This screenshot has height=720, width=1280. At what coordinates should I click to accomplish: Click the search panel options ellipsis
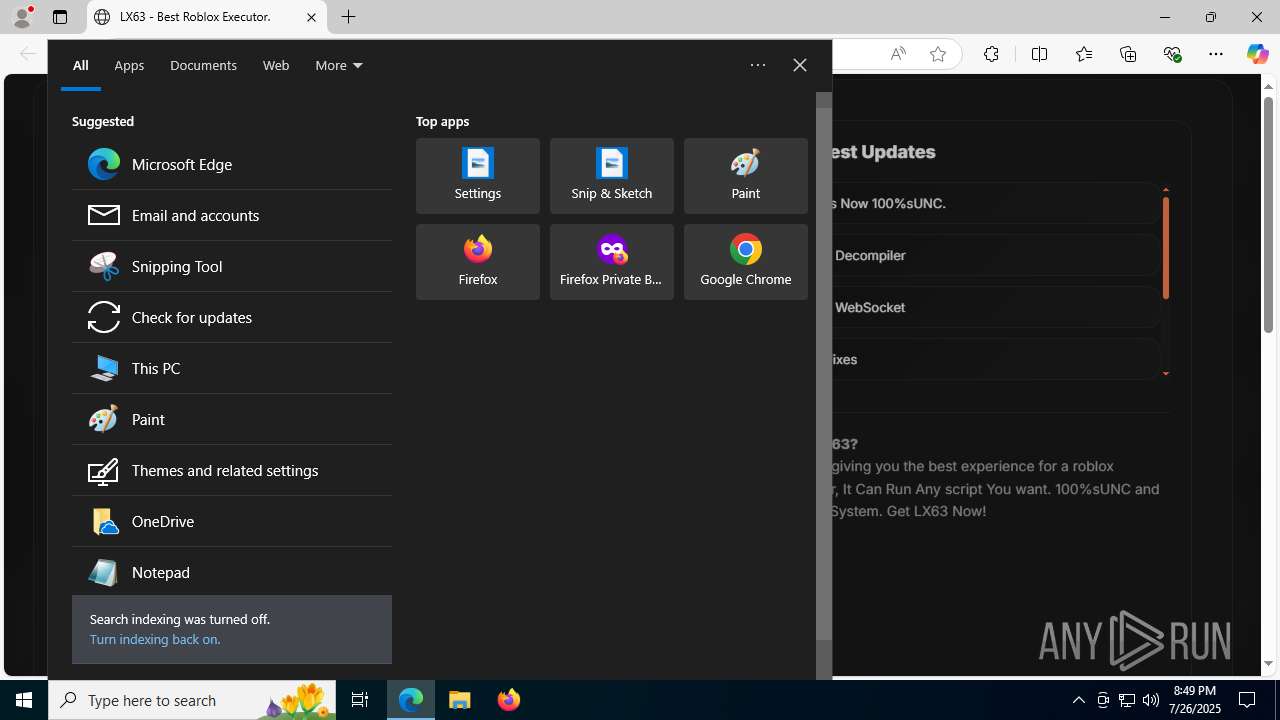[x=758, y=65]
